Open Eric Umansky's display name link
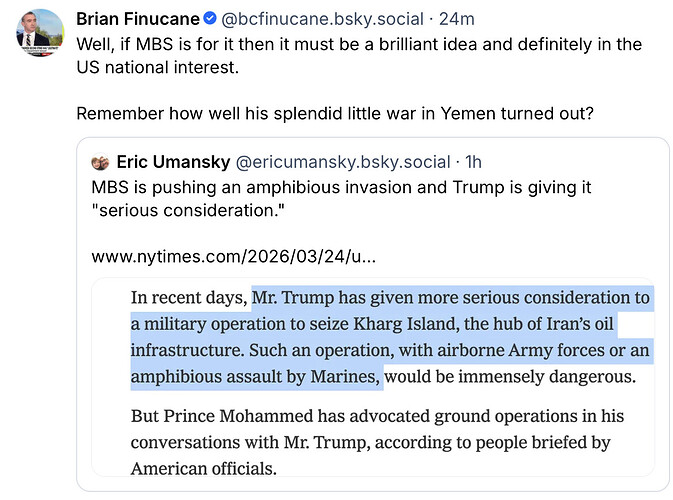Viewport: 673px width, 500px height. click(x=172, y=162)
